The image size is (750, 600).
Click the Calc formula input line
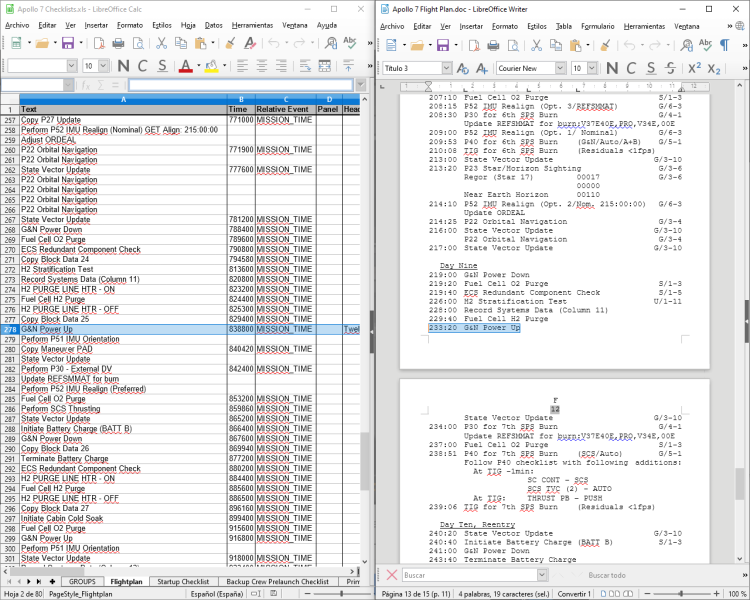pyautogui.click(x=241, y=85)
